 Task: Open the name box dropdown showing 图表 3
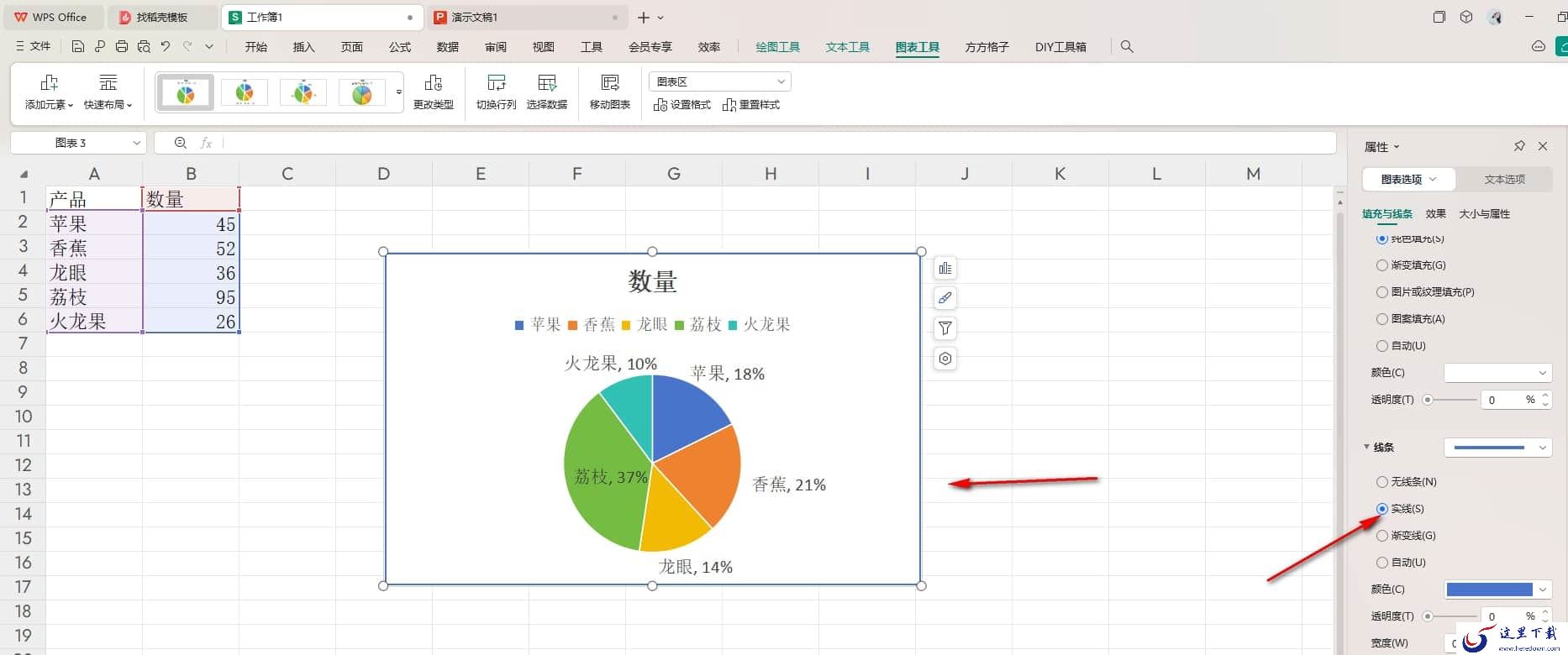pos(136,143)
